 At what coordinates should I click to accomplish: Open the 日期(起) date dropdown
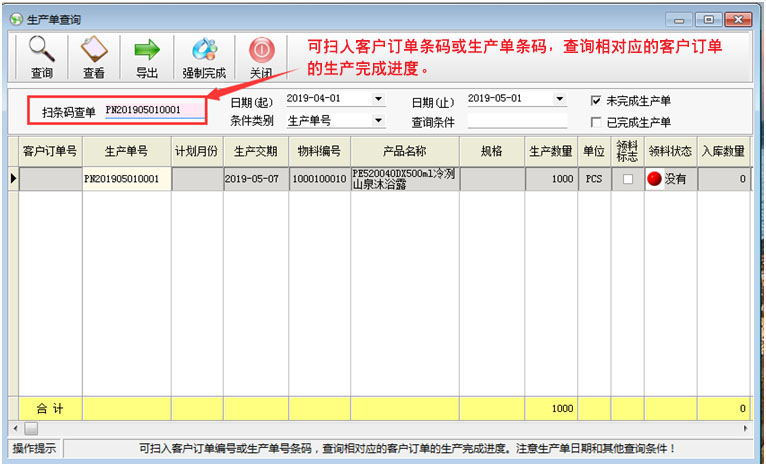click(378, 99)
